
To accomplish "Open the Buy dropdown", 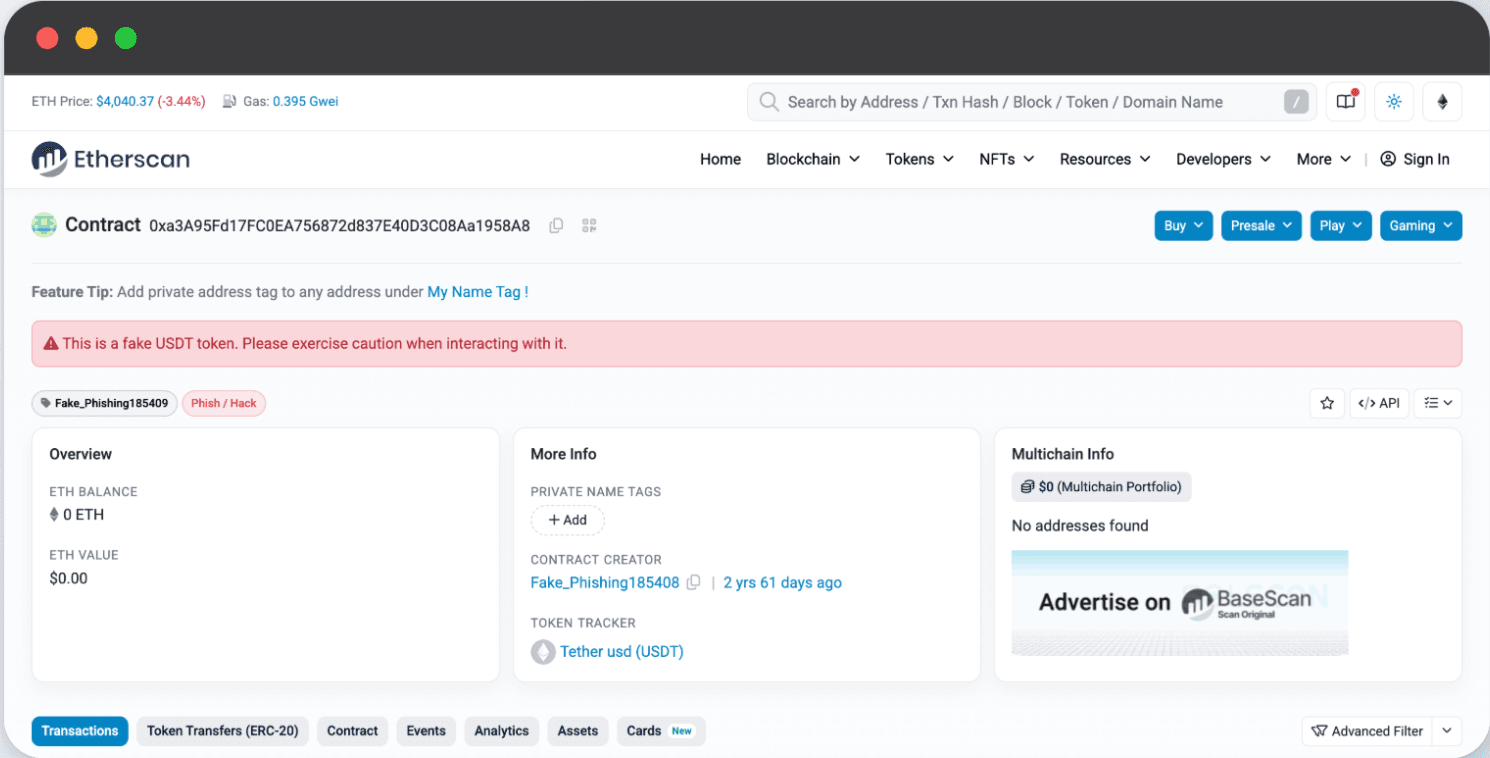I will click(x=1184, y=226).
